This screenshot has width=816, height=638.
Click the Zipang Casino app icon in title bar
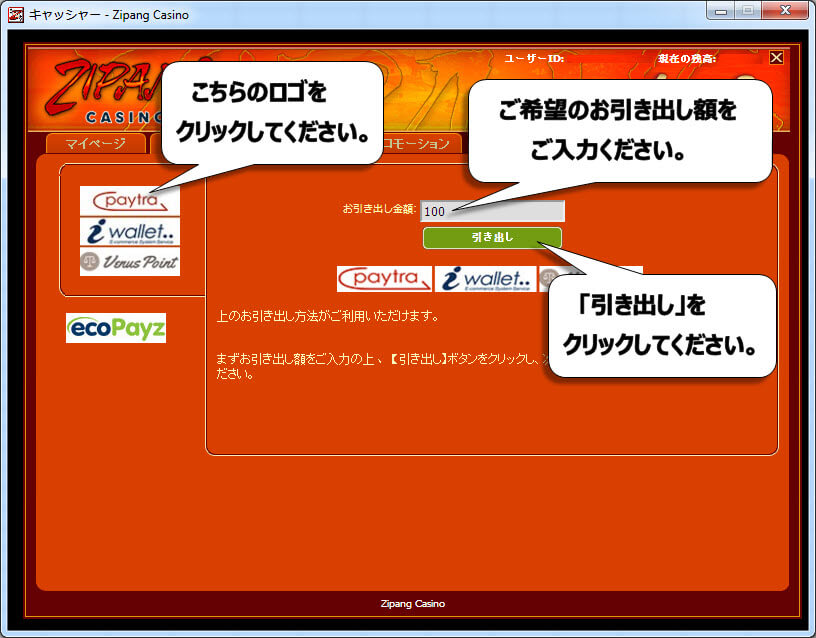tap(16, 15)
